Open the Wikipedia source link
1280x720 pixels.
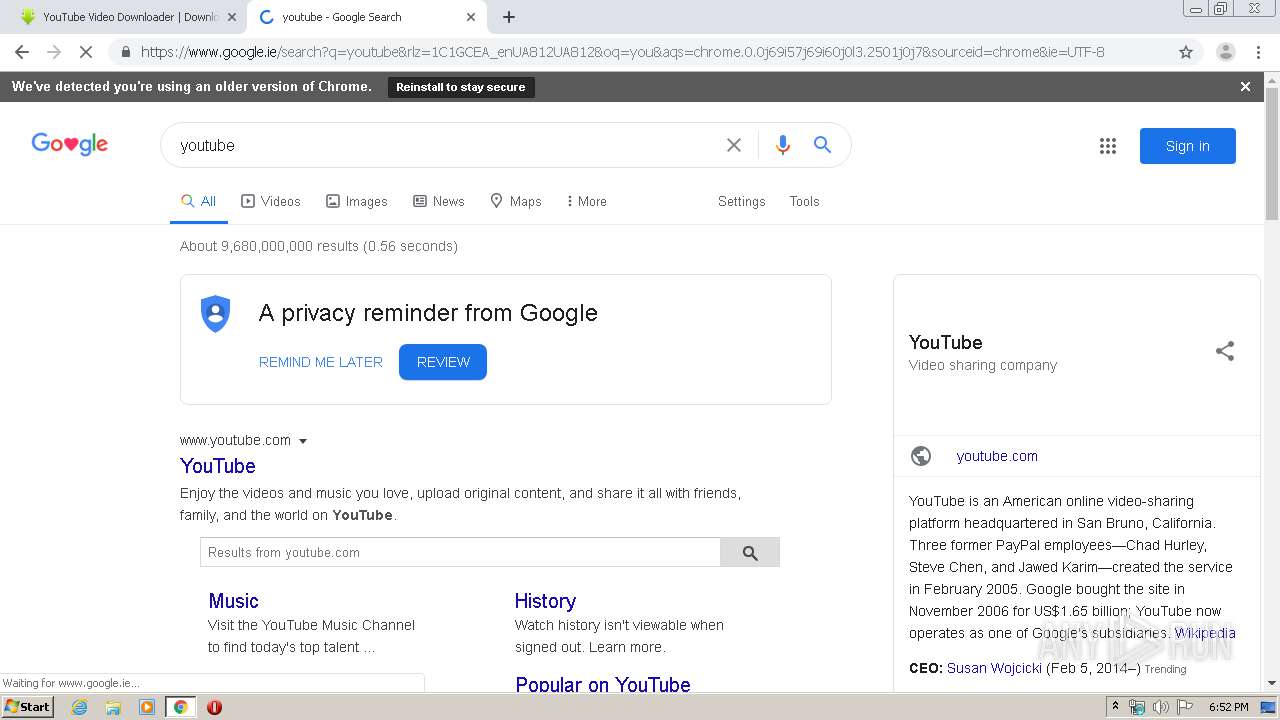pyautogui.click(x=1205, y=633)
